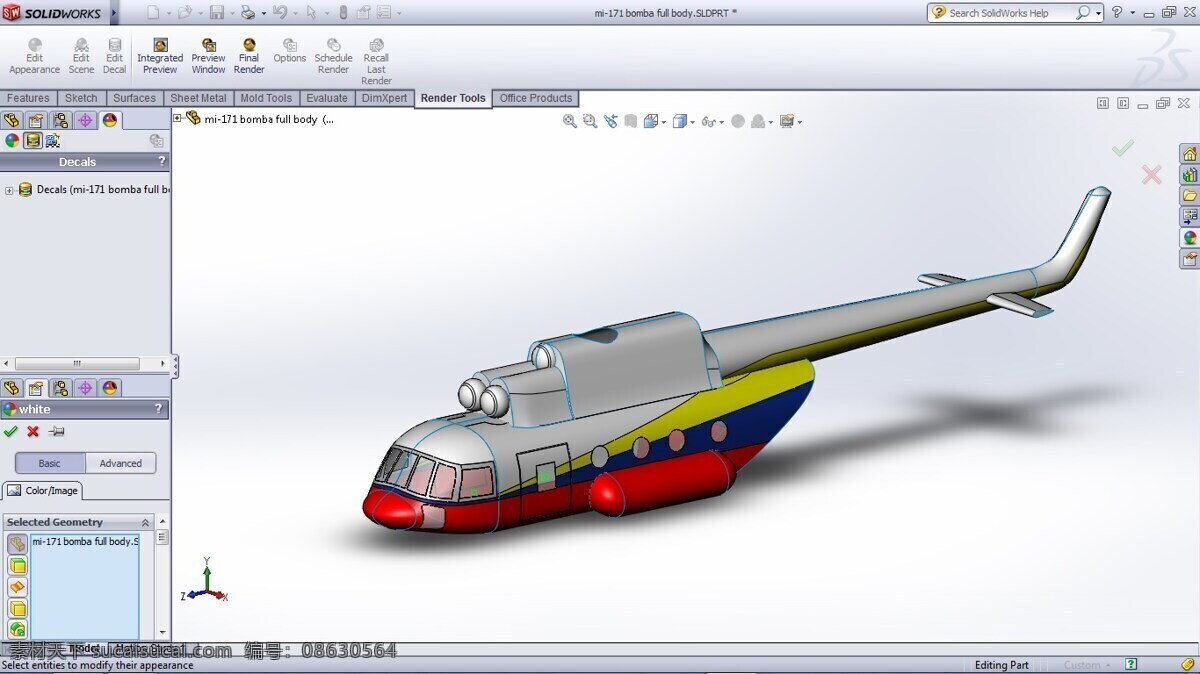Open the Custom Properties task pane icon
The height and width of the screenshot is (674, 1200).
pyautogui.click(x=1189, y=259)
